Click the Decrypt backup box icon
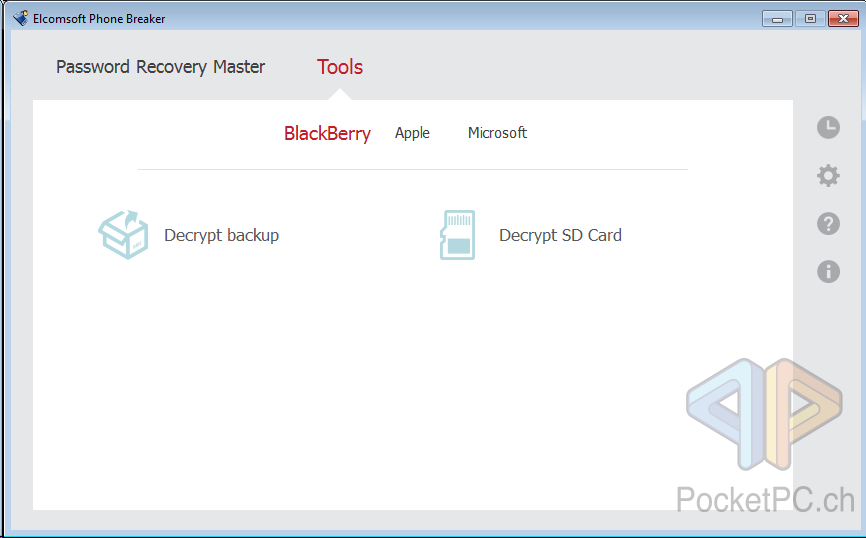Image resolution: width=866 pixels, height=538 pixels. tap(123, 234)
